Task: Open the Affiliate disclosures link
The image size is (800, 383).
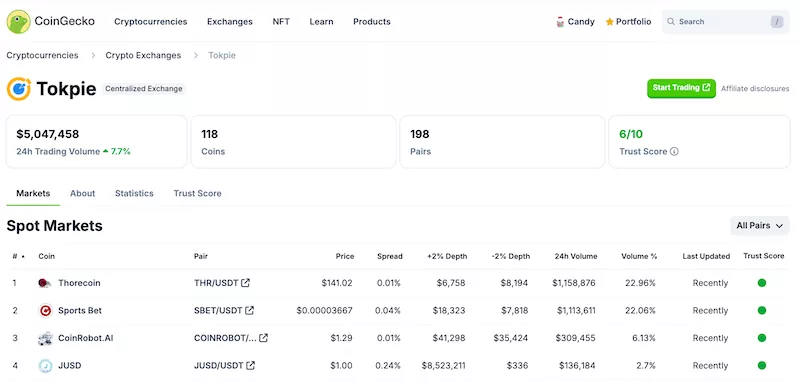Action: 755,89
